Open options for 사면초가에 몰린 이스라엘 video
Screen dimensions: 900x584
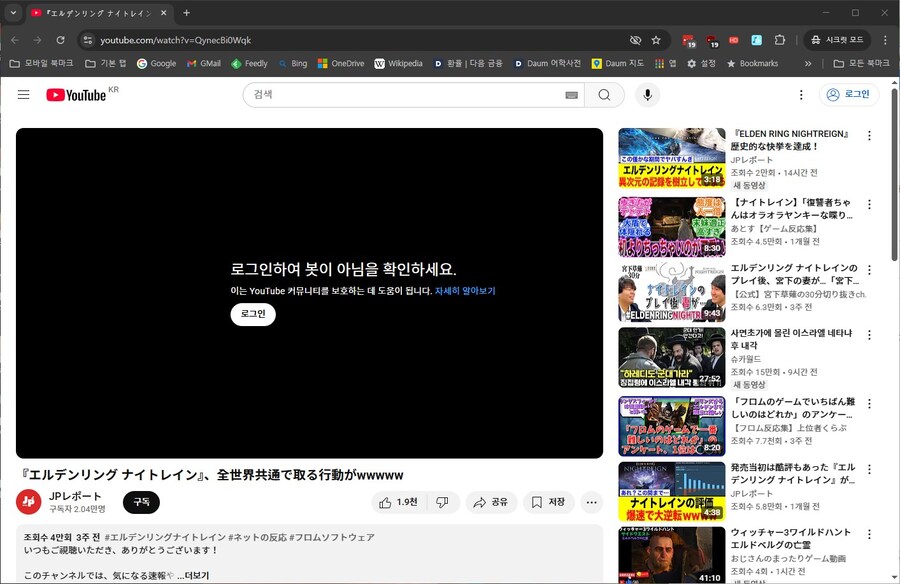869,335
